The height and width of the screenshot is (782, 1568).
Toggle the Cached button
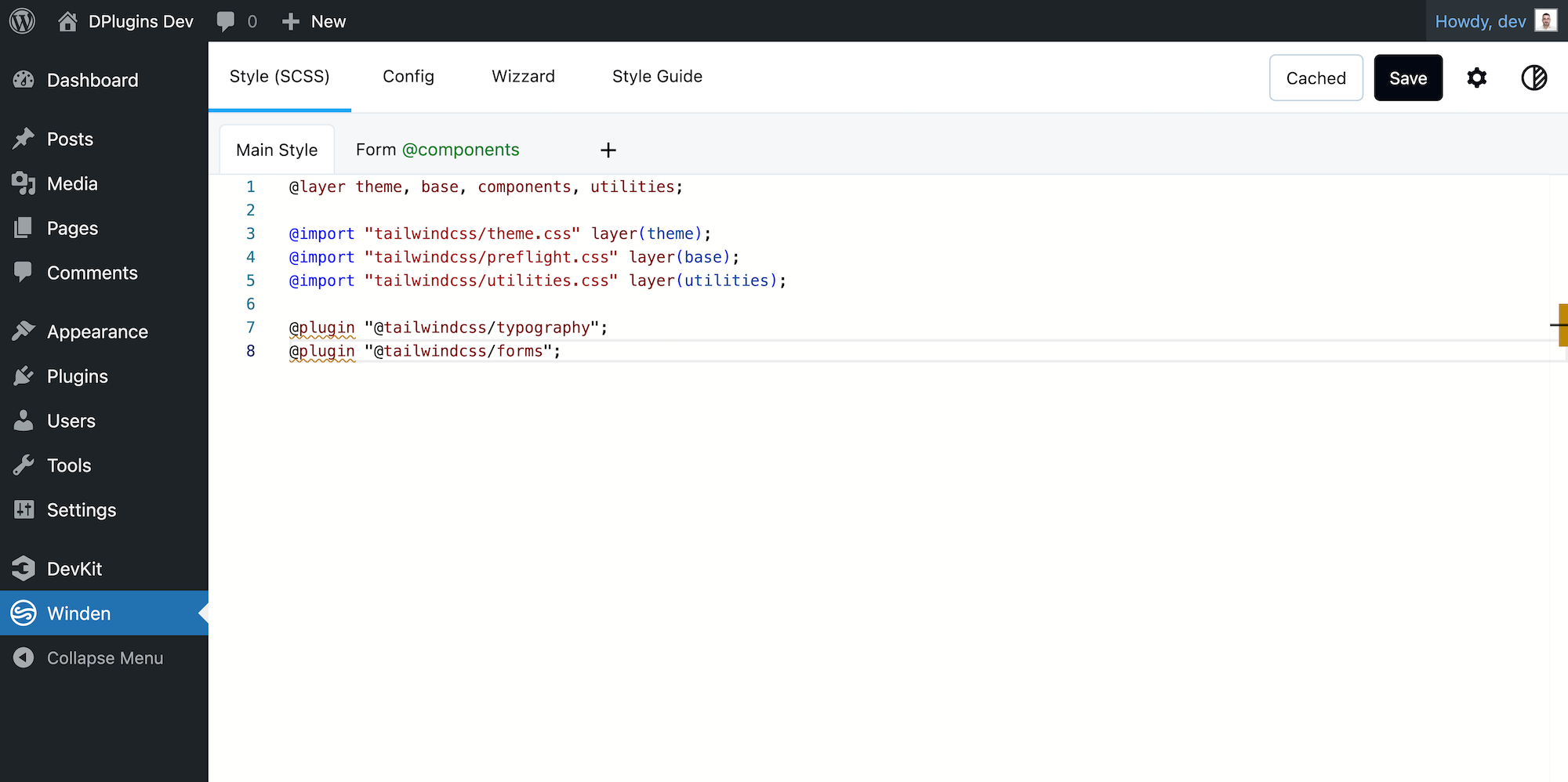[1316, 78]
